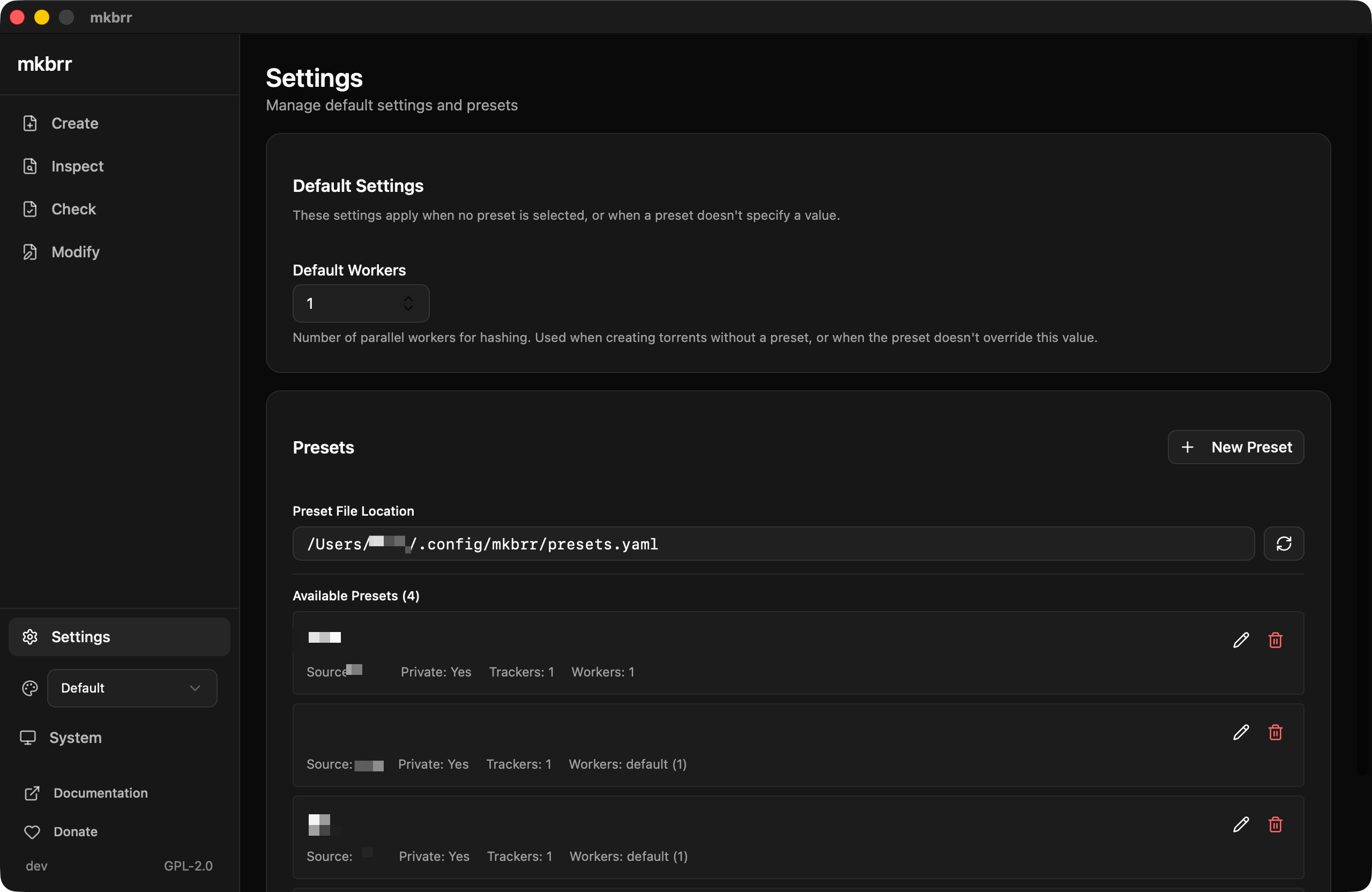
Task: Go to the Check page
Action: coord(120,209)
